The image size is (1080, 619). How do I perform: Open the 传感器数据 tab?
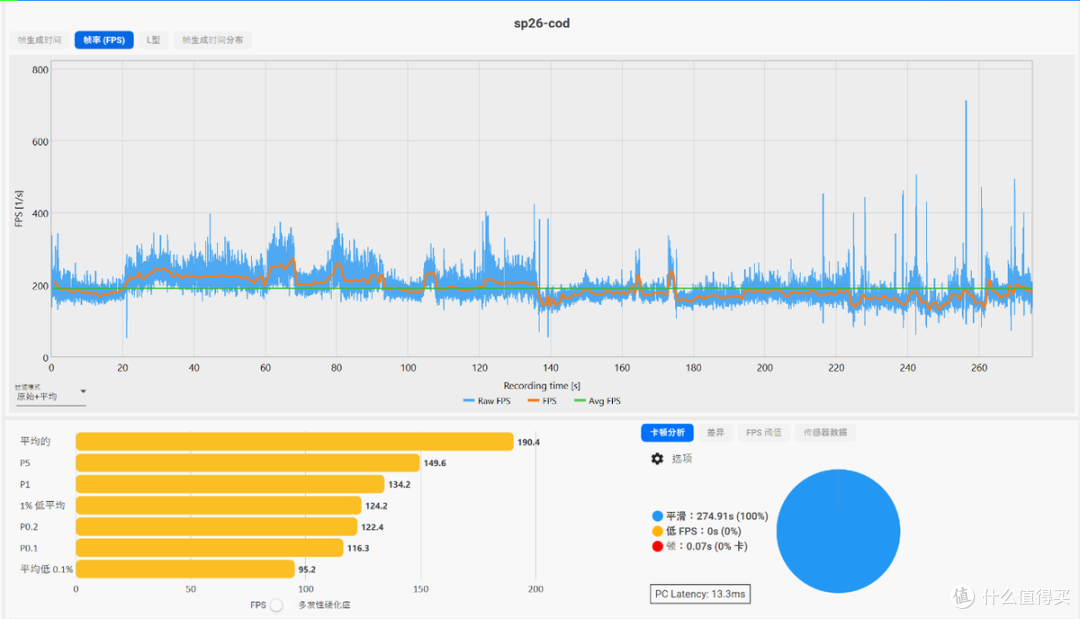pyautogui.click(x=825, y=432)
